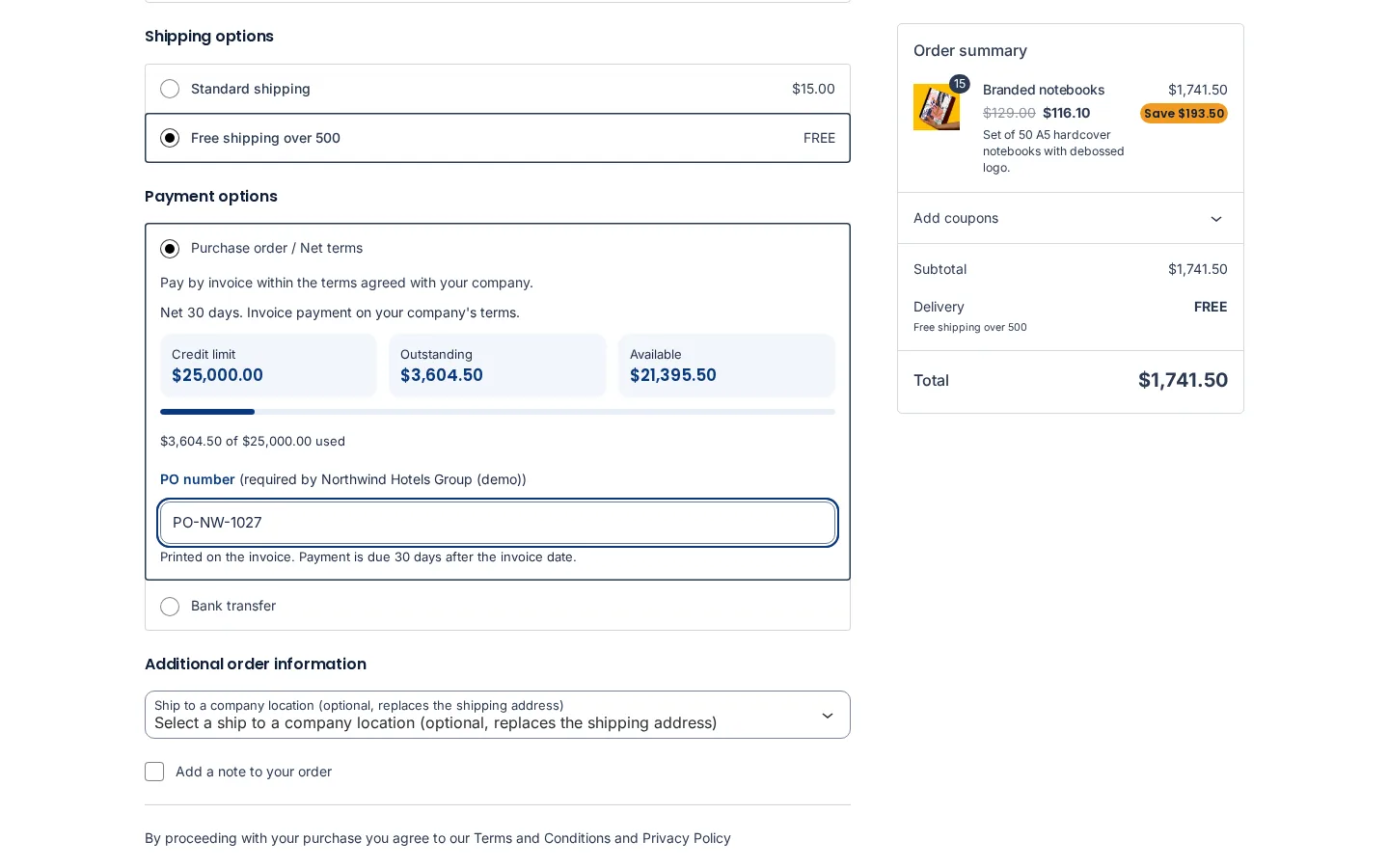Click the order Total $1,741.50 amount
This screenshot has width=1389, height=868.
pyautogui.click(x=1183, y=380)
